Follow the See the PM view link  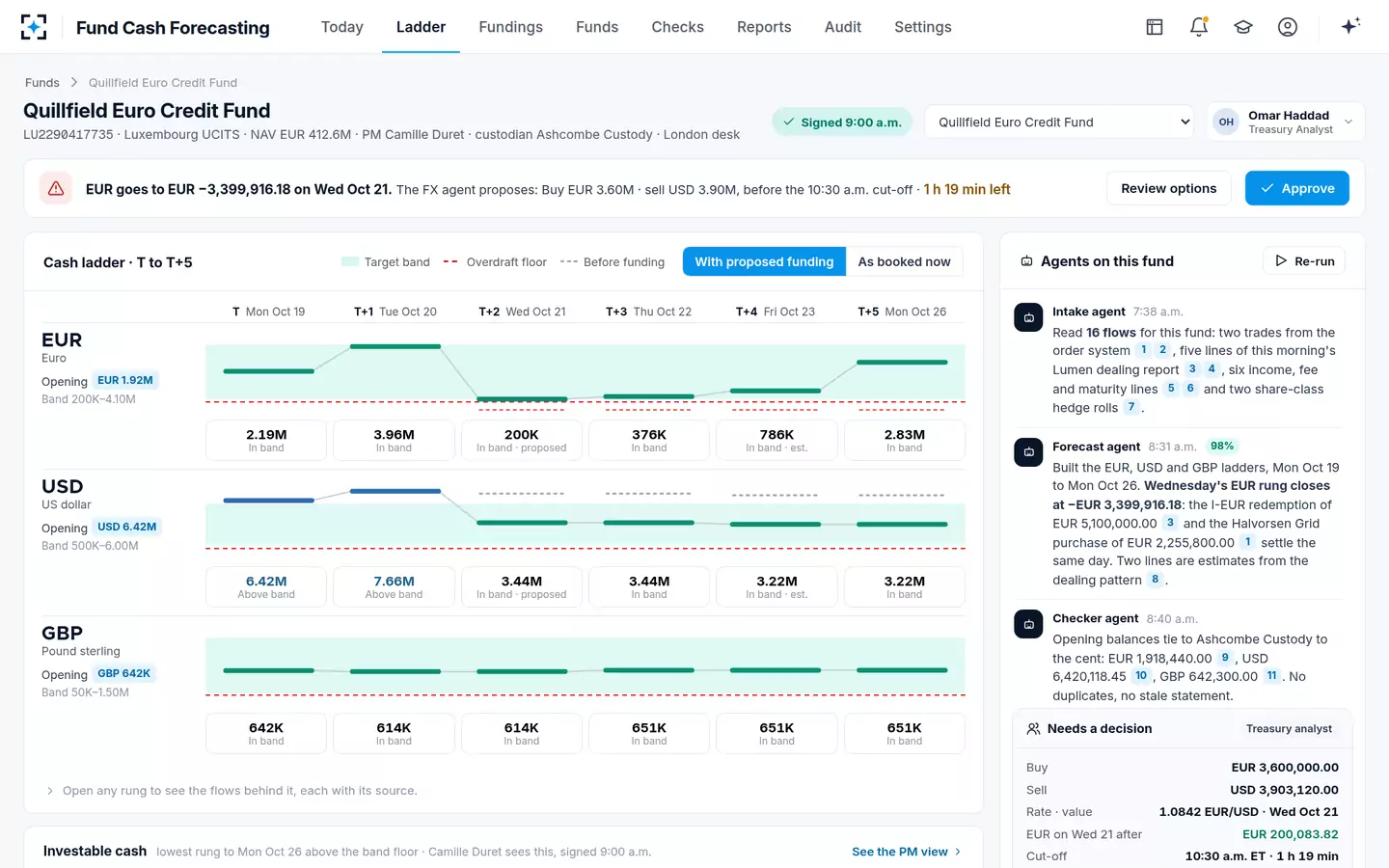pyautogui.click(x=907, y=852)
